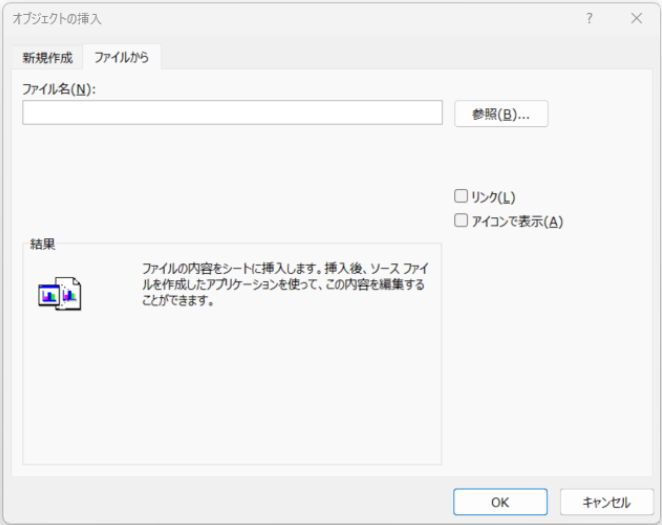Close the オブジェクトの挿入 dialog
This screenshot has width=662, height=525.
pyautogui.click(x=636, y=18)
